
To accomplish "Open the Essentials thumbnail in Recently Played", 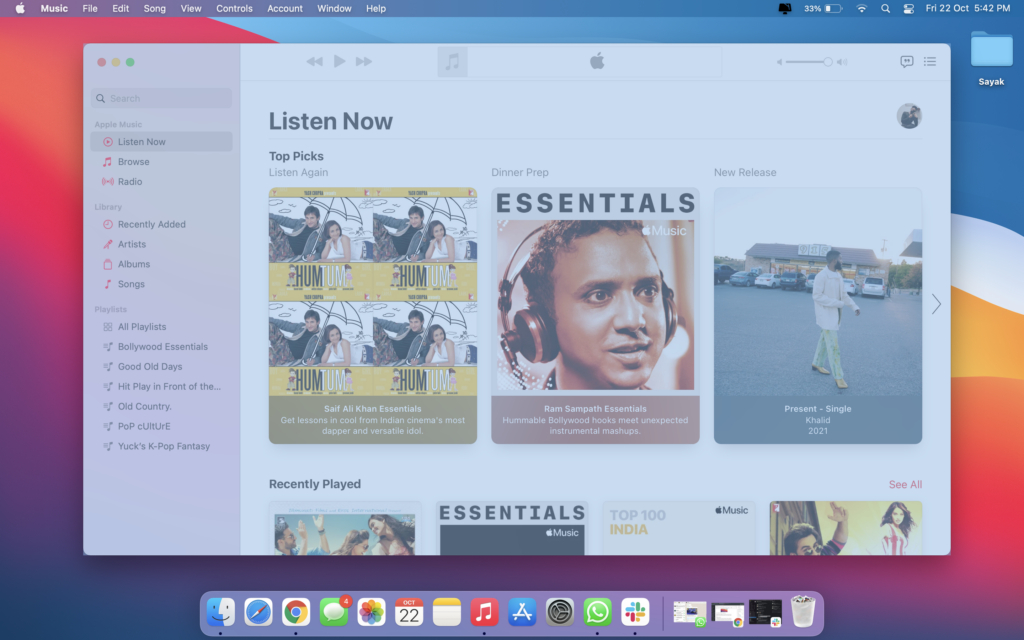I will pyautogui.click(x=512, y=528).
